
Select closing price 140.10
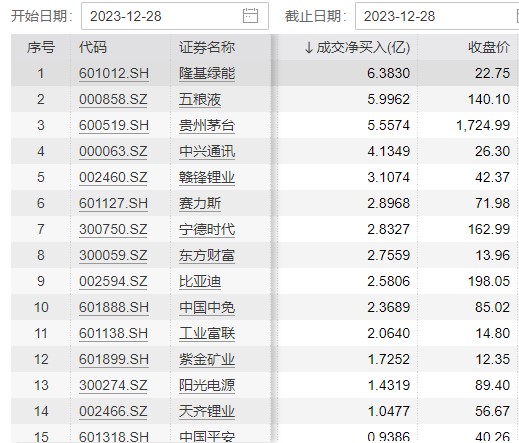point(489,99)
